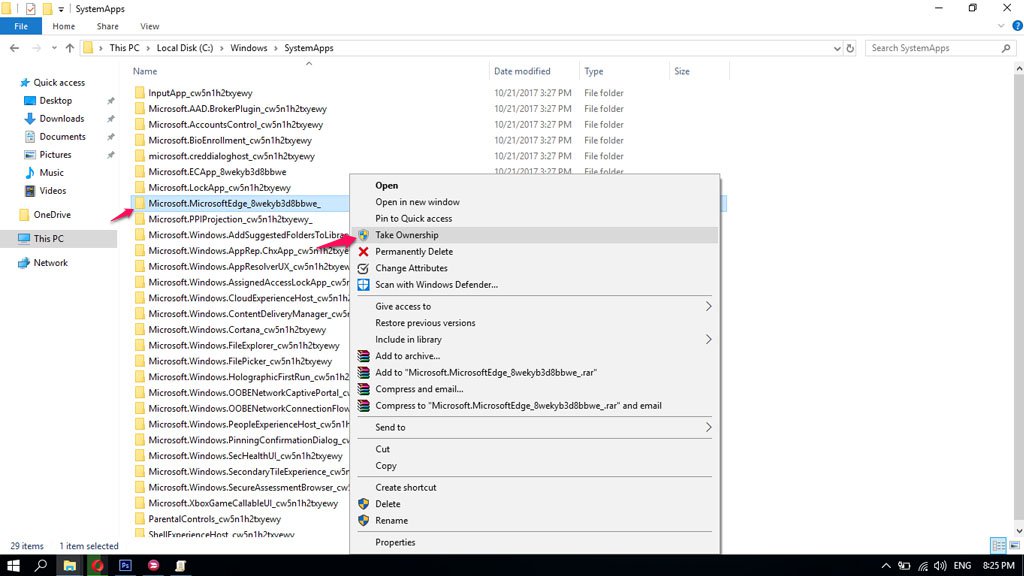Click the Windows Defender scan icon
The image size is (1024, 576).
pyautogui.click(x=364, y=285)
